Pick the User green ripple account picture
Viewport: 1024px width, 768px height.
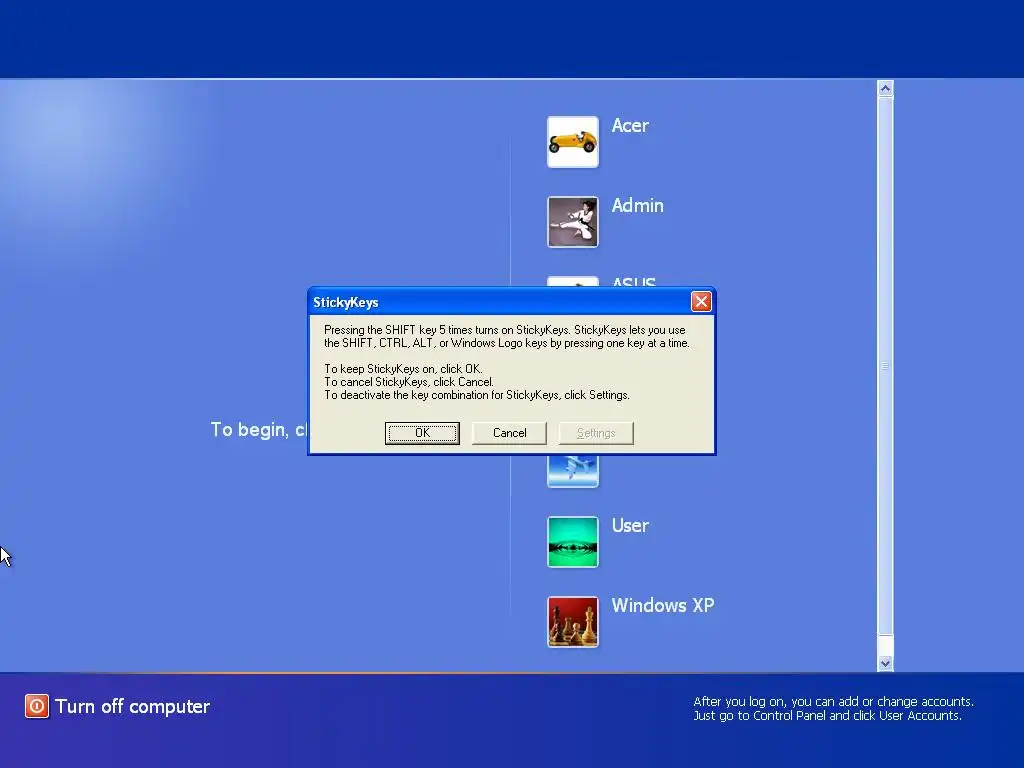pyautogui.click(x=573, y=542)
